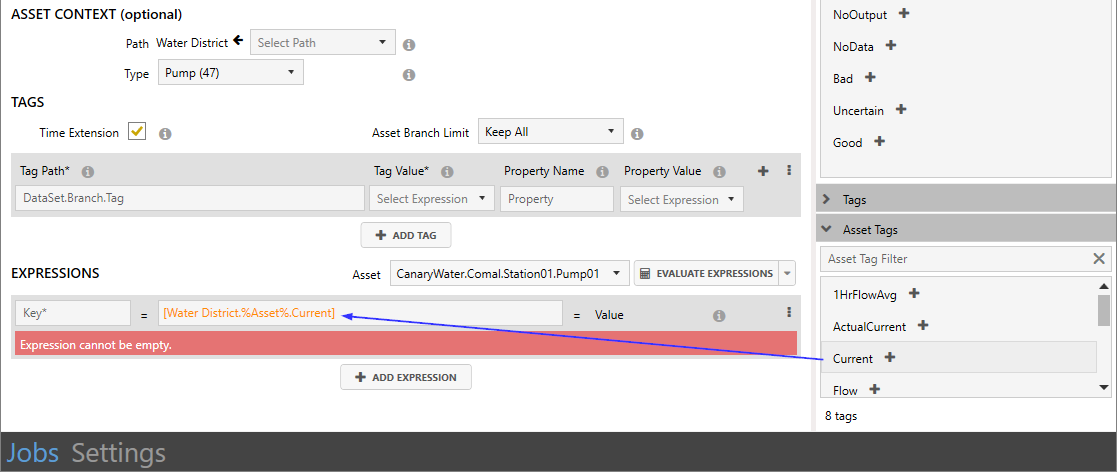Click the ADD TAG button
The width and height of the screenshot is (1117, 472).
(406, 235)
